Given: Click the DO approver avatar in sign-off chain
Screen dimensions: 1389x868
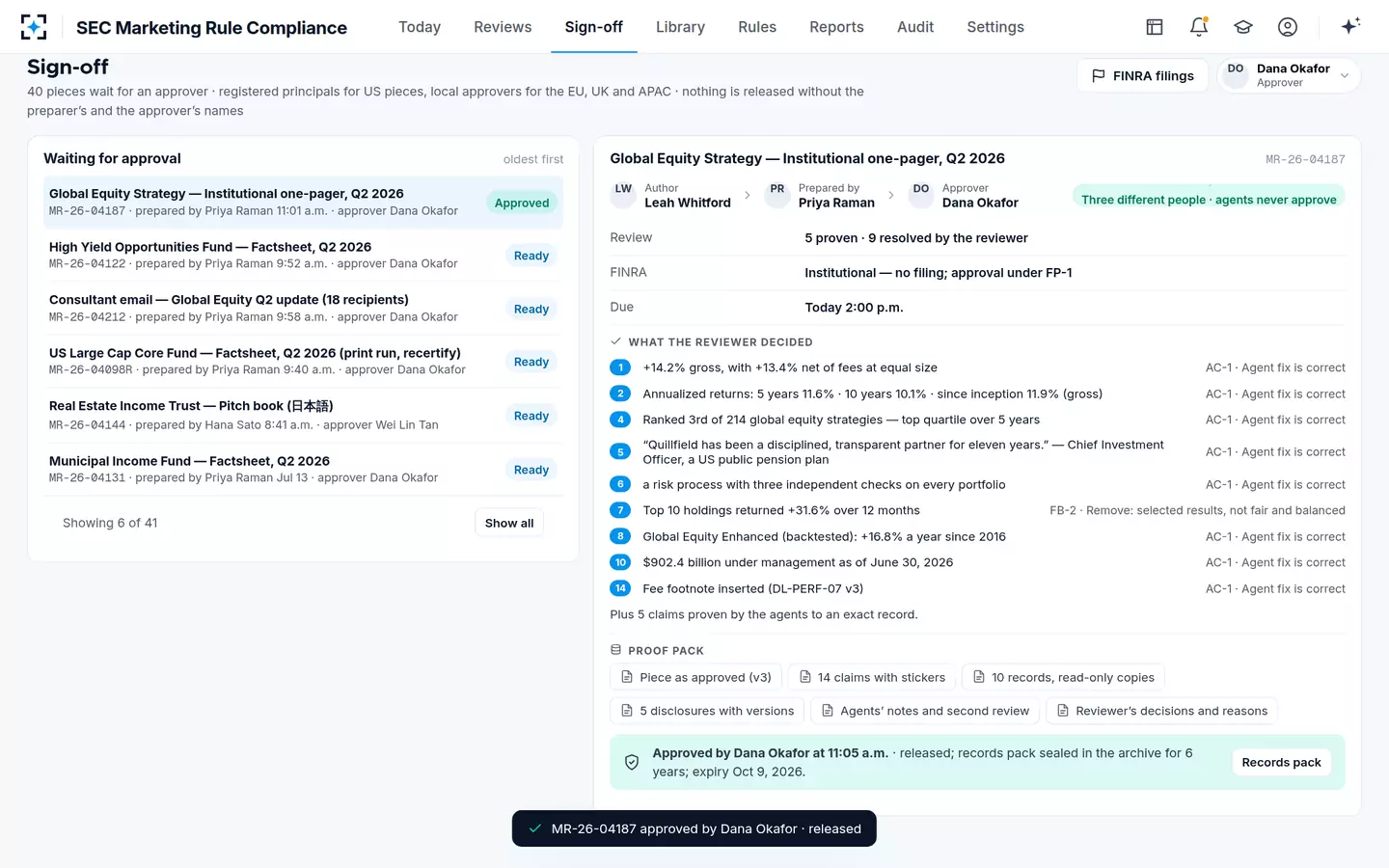Looking at the screenshot, I should point(921,195).
